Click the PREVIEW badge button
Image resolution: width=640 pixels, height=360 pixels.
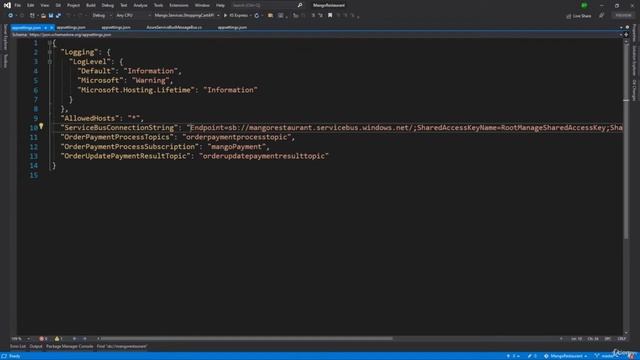coord(623,15)
